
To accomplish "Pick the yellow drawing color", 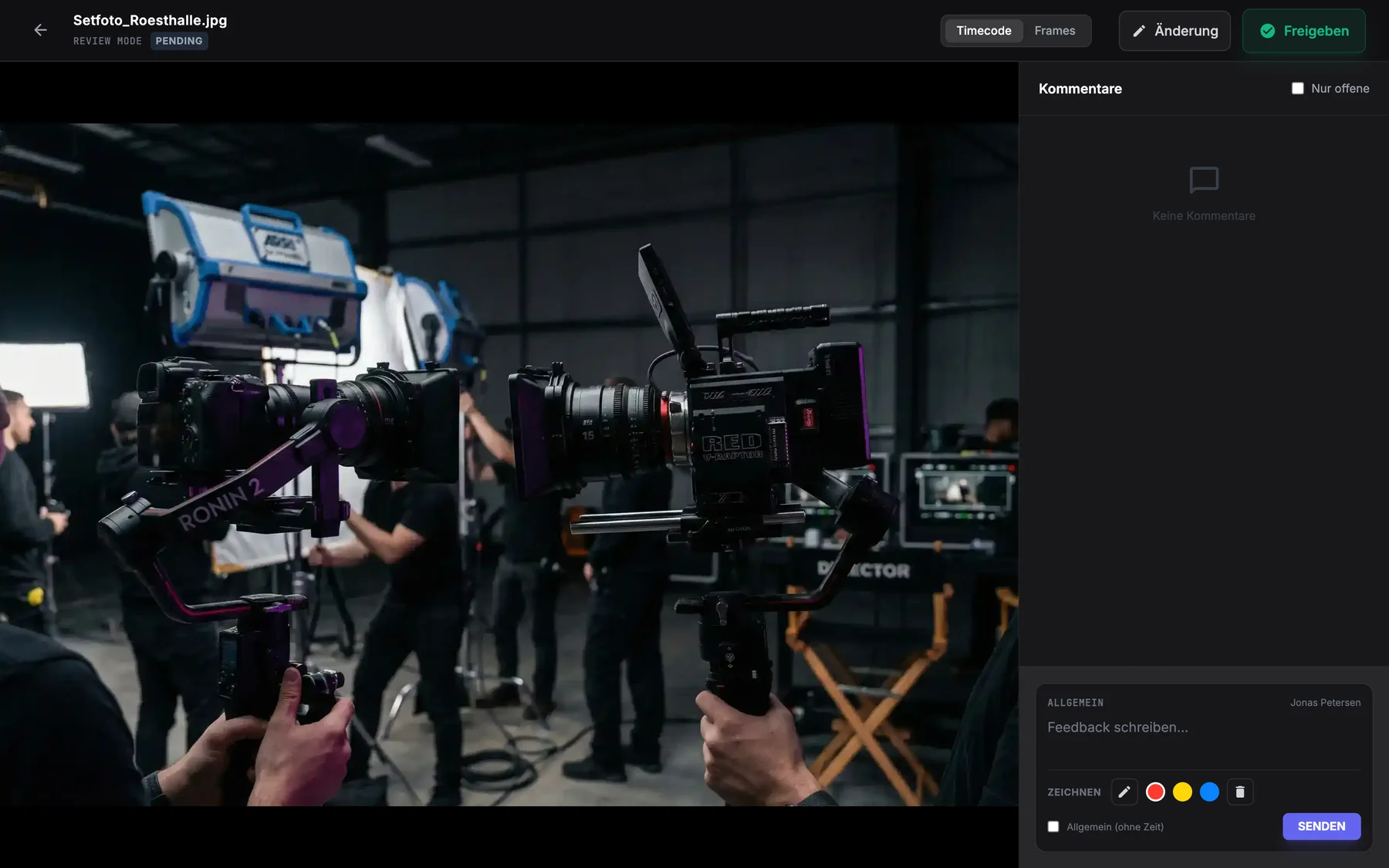I will 1182,792.
